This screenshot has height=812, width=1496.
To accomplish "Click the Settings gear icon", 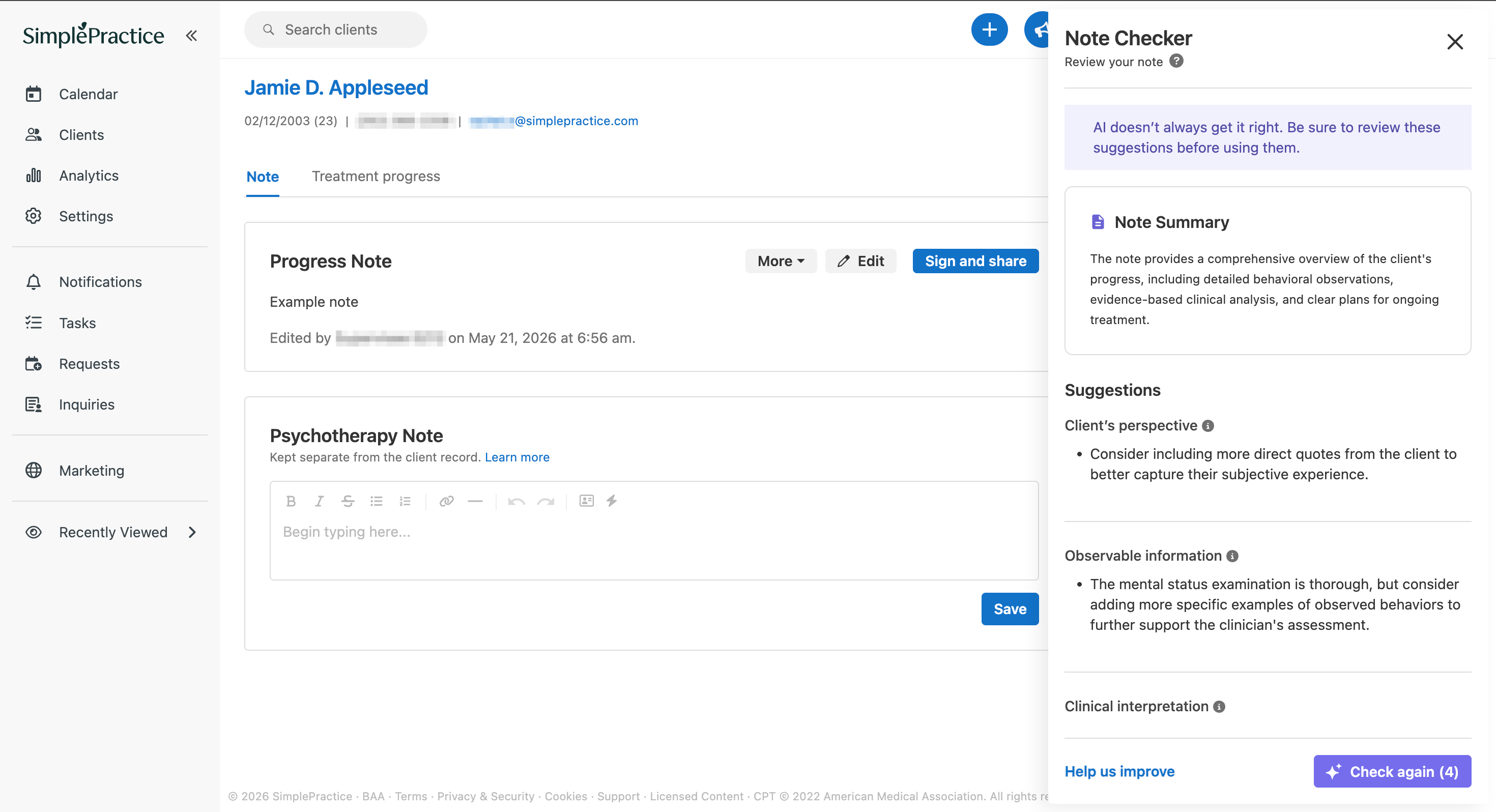I will 34,216.
